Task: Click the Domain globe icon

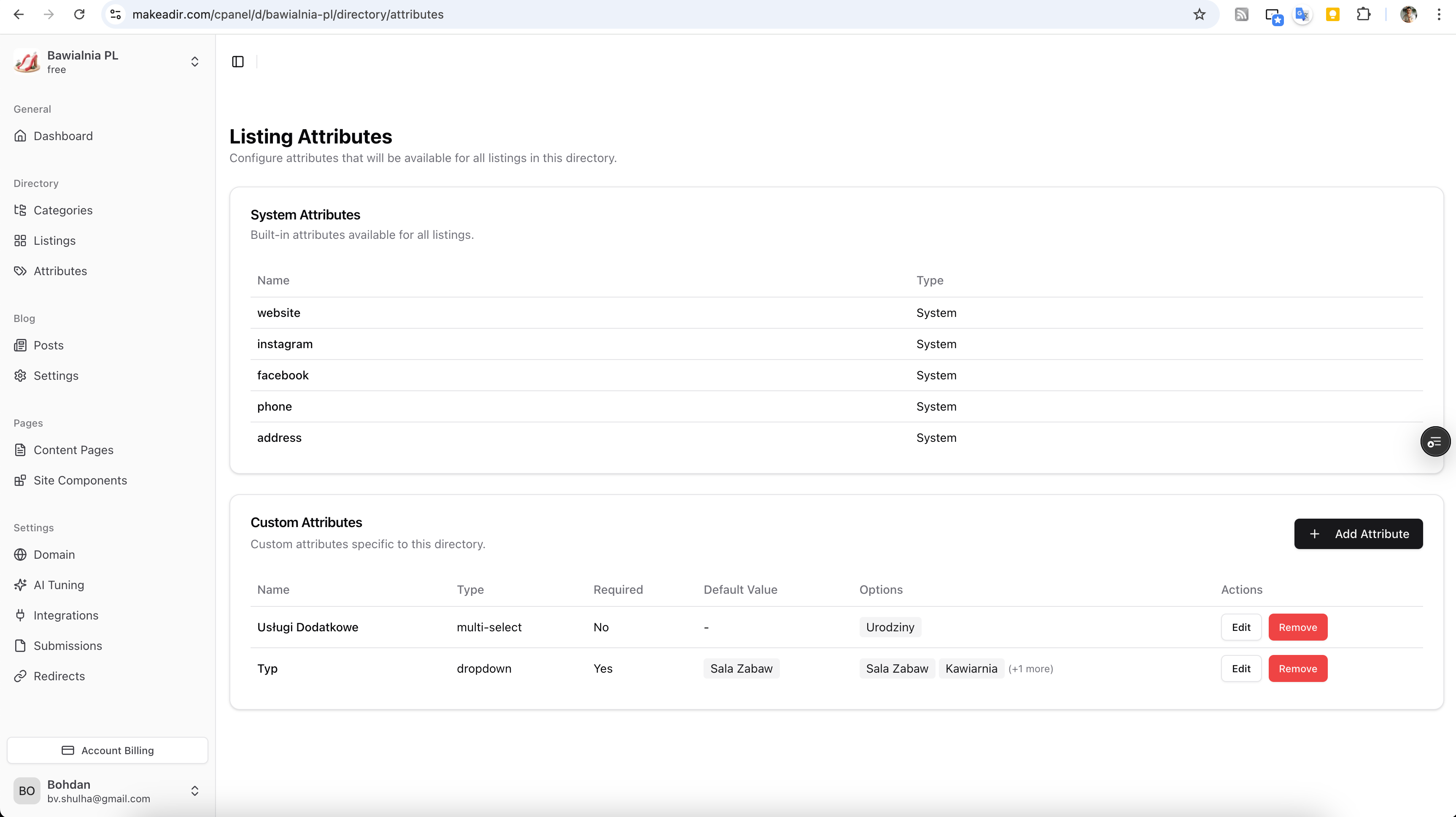Action: (20, 555)
